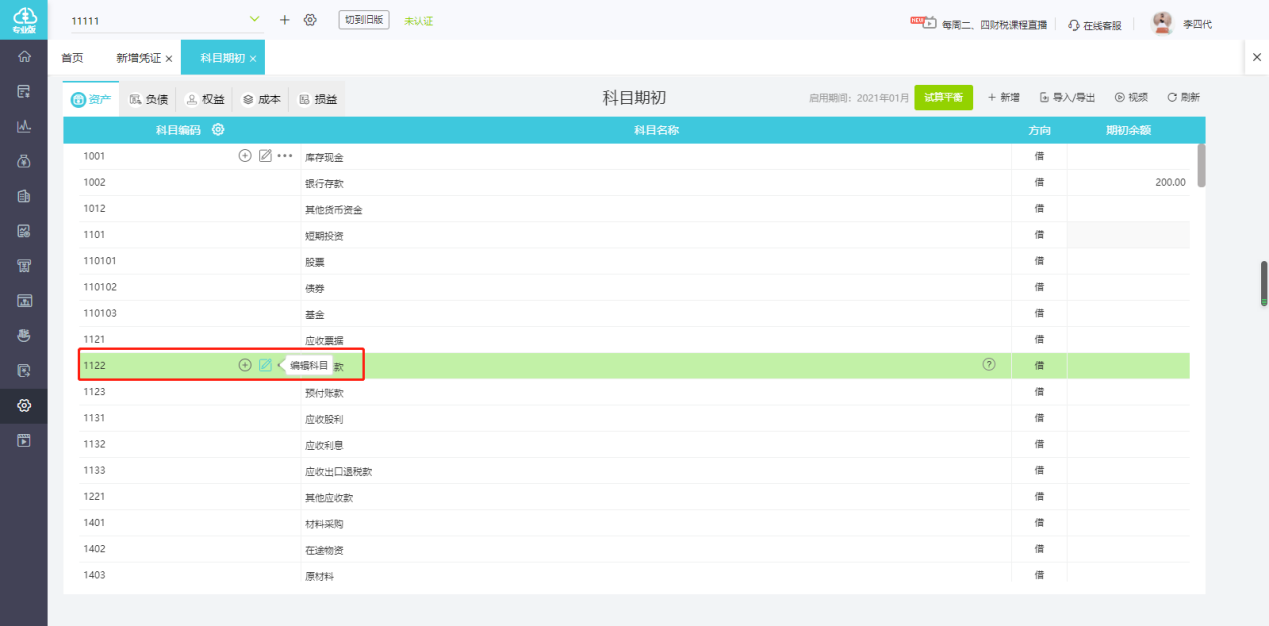The width and height of the screenshot is (1269, 626).
Task: Open the three-dots menu on row 1001
Action: [x=285, y=156]
